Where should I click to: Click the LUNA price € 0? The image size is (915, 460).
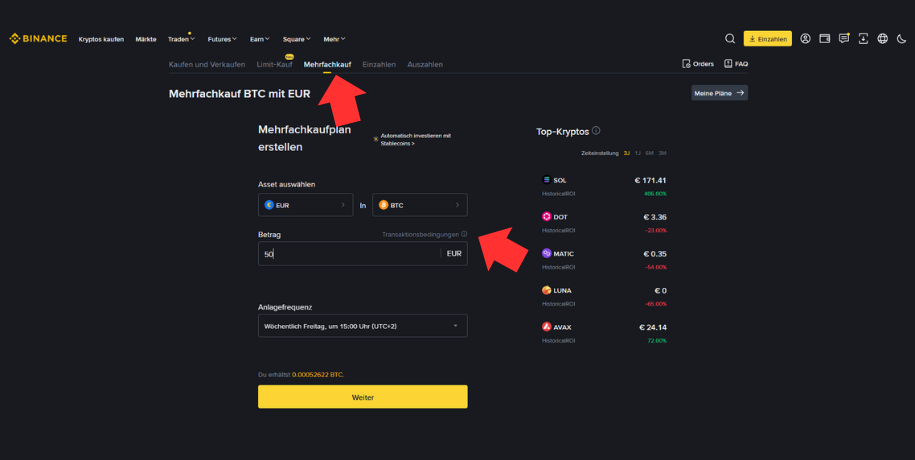point(661,291)
